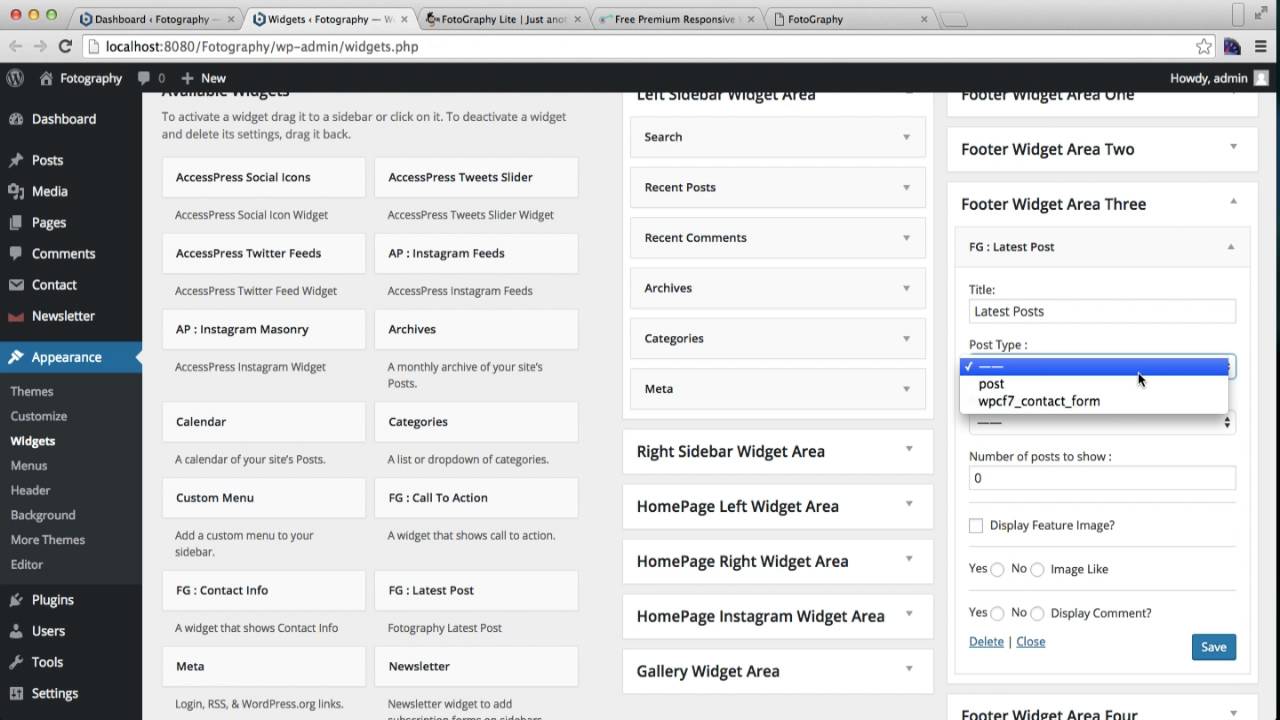The height and width of the screenshot is (720, 1280).
Task: Click the home icon beside Fotography
Action: (46, 78)
